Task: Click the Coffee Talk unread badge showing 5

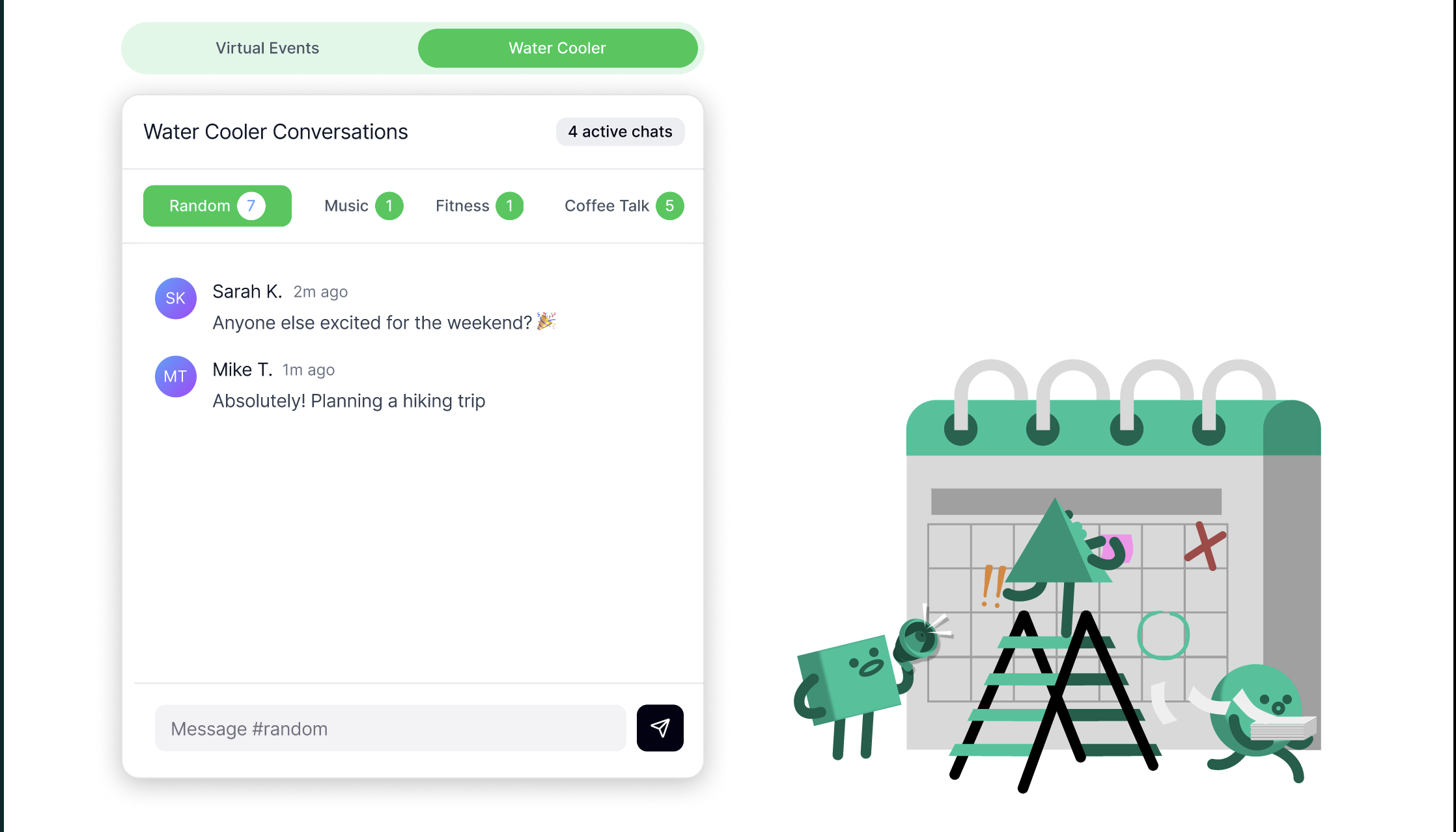Action: (x=670, y=206)
